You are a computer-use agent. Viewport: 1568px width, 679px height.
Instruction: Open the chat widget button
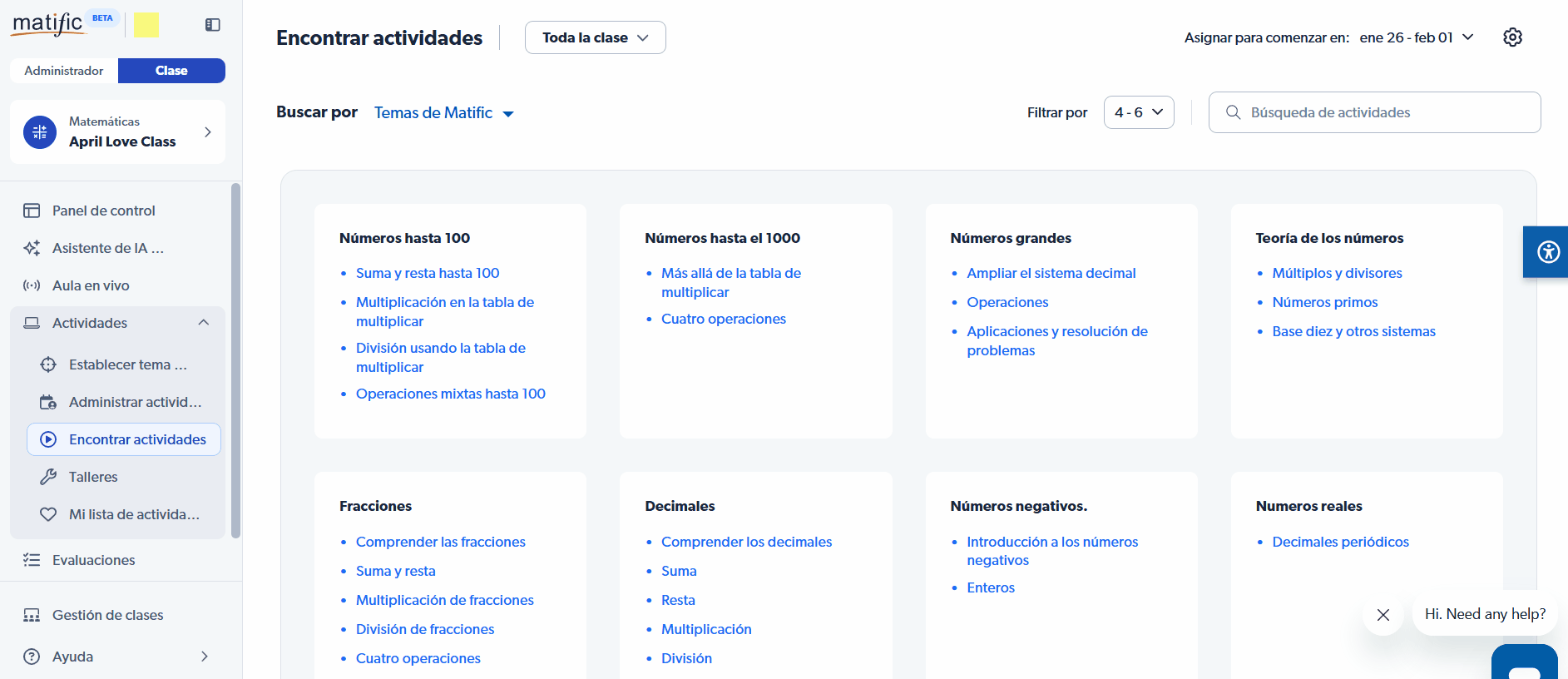click(1525, 662)
